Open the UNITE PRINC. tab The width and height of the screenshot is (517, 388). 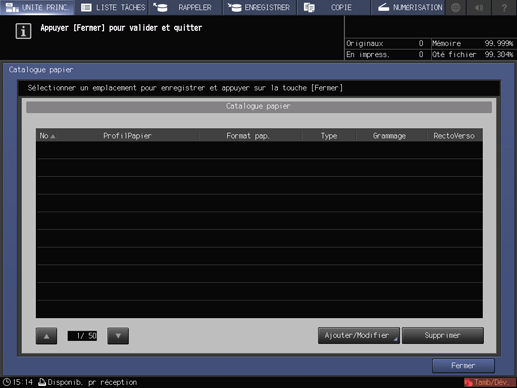37,7
